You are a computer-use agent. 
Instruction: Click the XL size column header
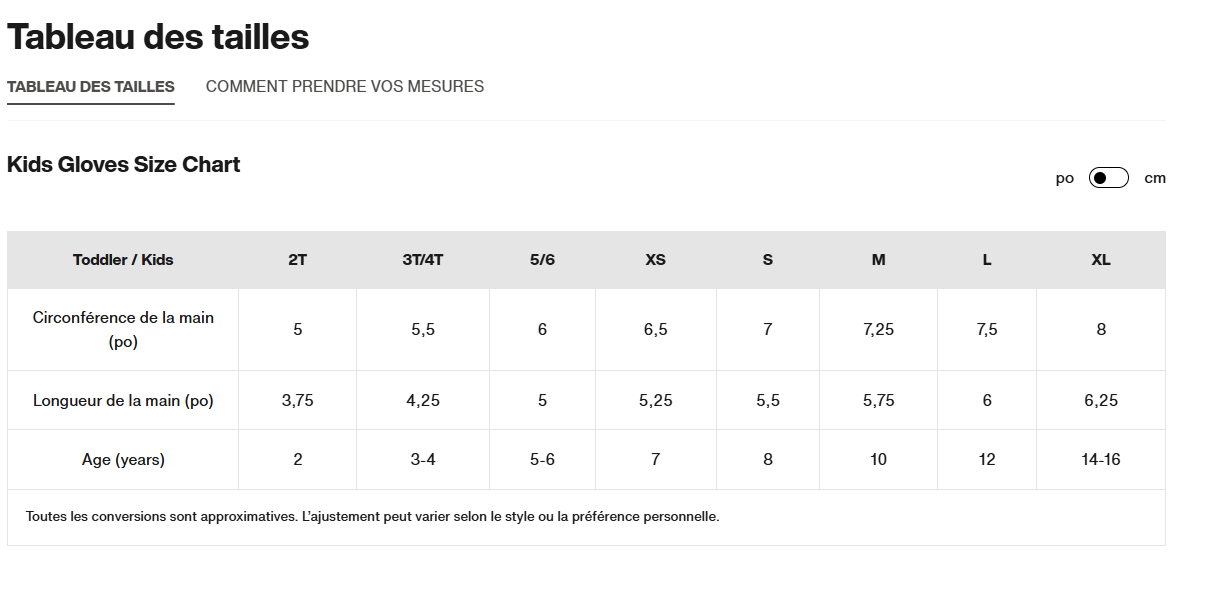click(x=1101, y=260)
